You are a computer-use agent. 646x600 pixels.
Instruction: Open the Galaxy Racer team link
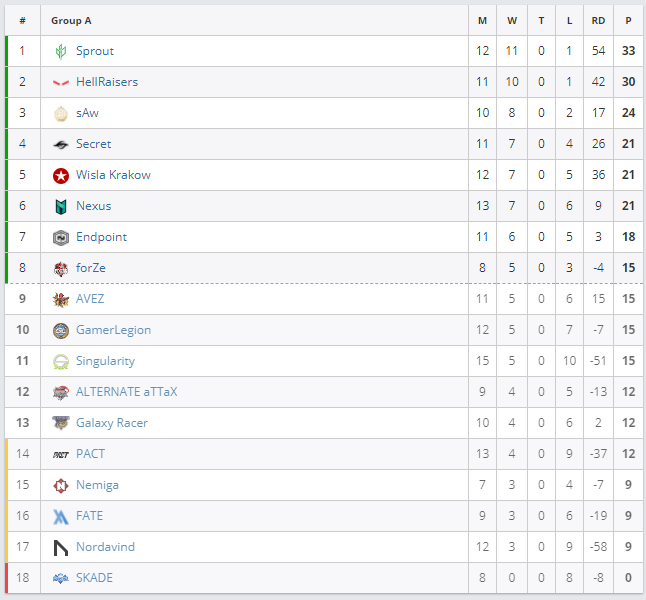point(111,423)
